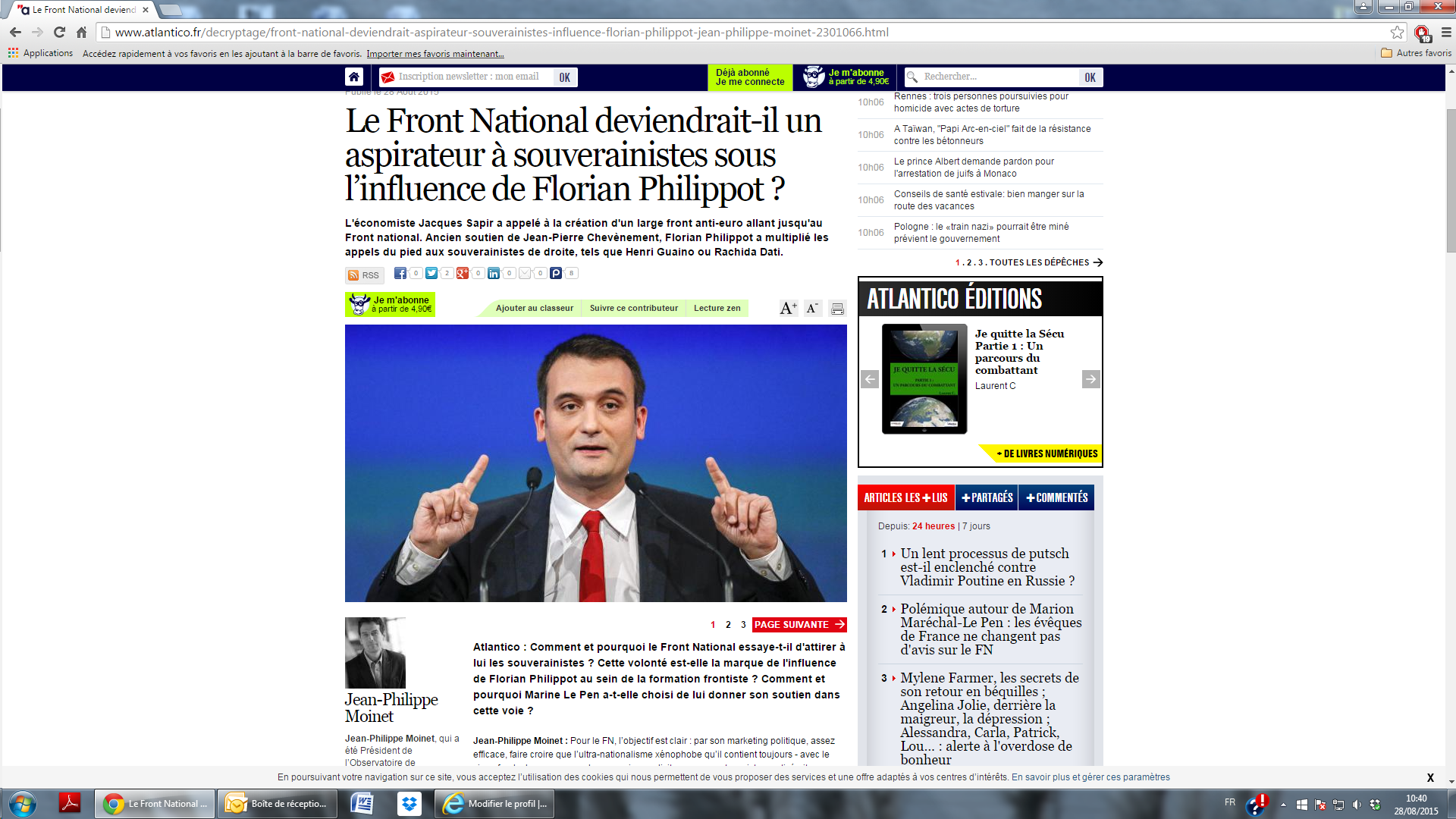Open Word from the taskbar

tap(362, 803)
